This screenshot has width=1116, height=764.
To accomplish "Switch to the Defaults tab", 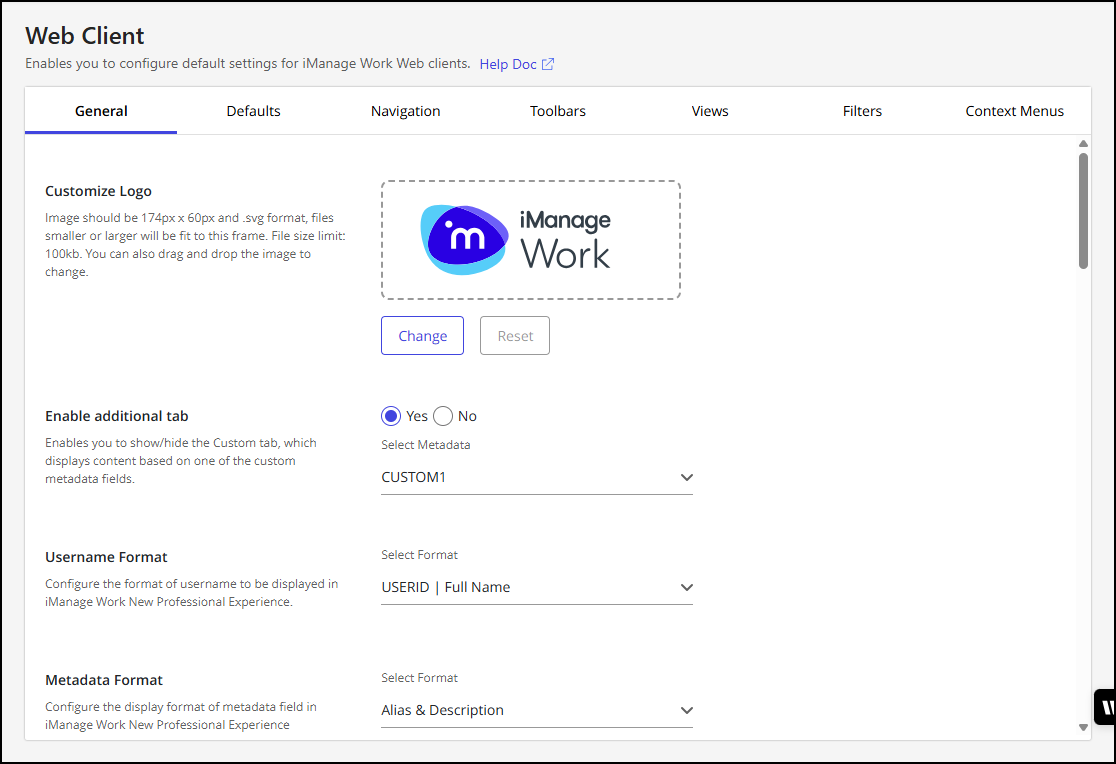I will [x=253, y=111].
